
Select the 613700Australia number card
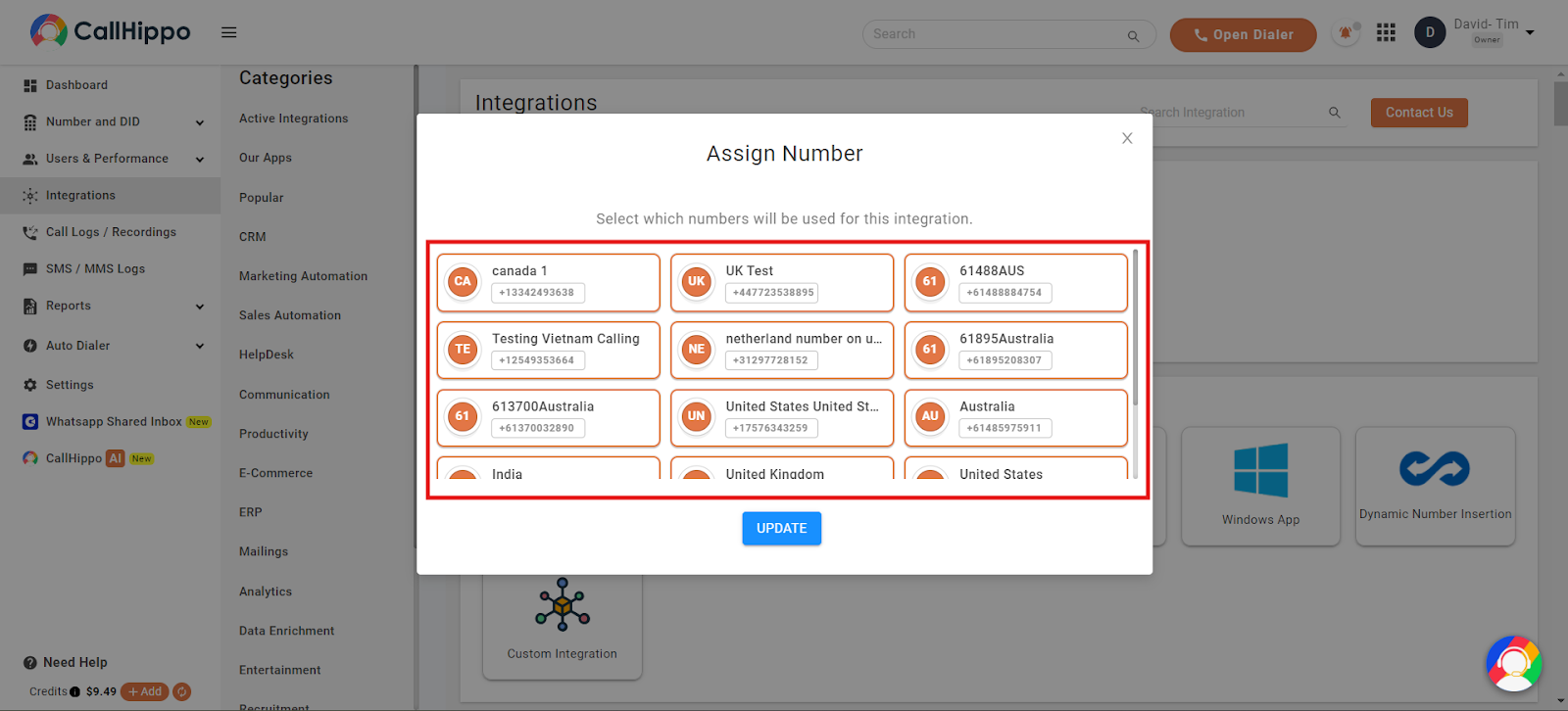pos(549,417)
